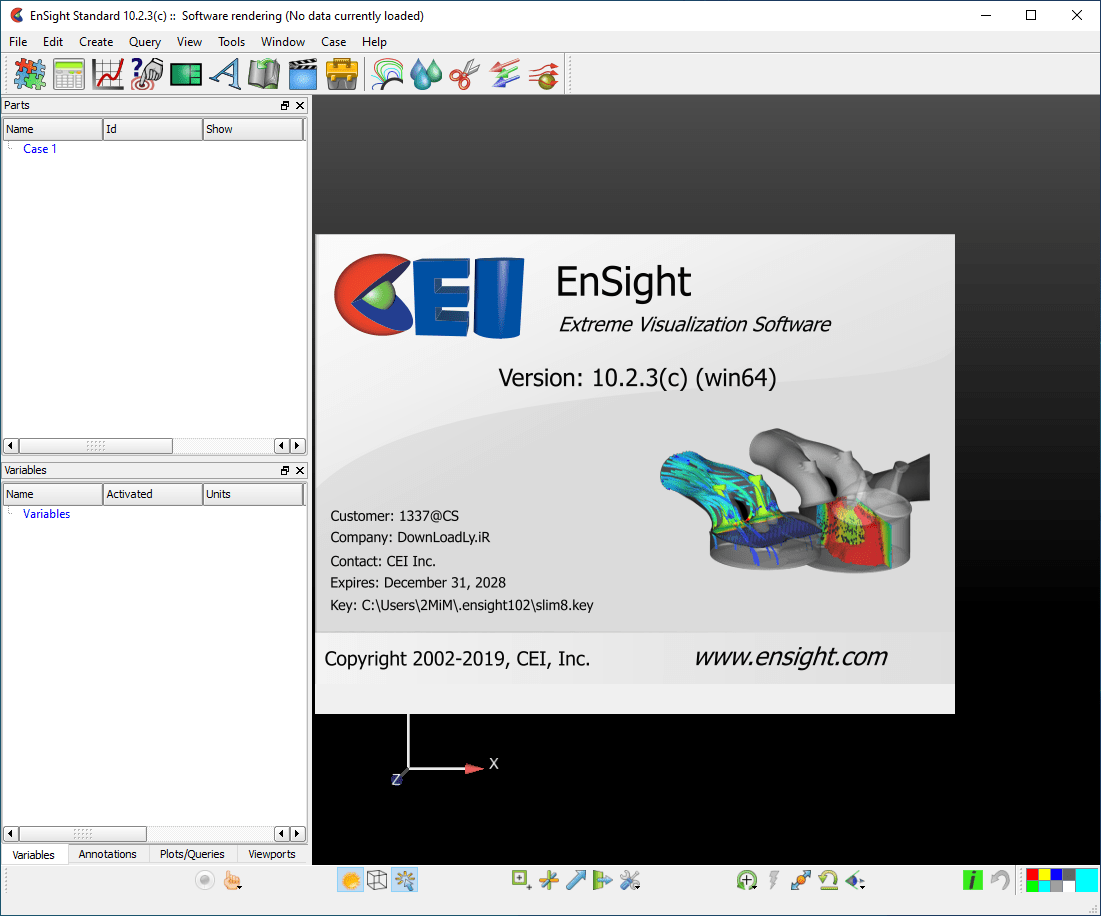Pick the red color swatch
This screenshot has width=1101, height=916.
click(1031, 872)
